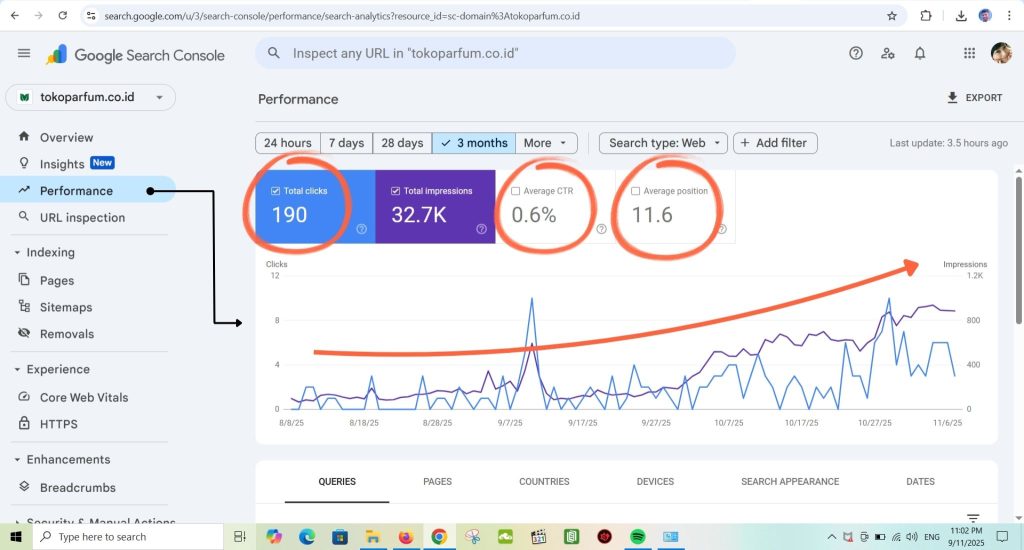Click the Inspect any URL search field

[500, 54]
